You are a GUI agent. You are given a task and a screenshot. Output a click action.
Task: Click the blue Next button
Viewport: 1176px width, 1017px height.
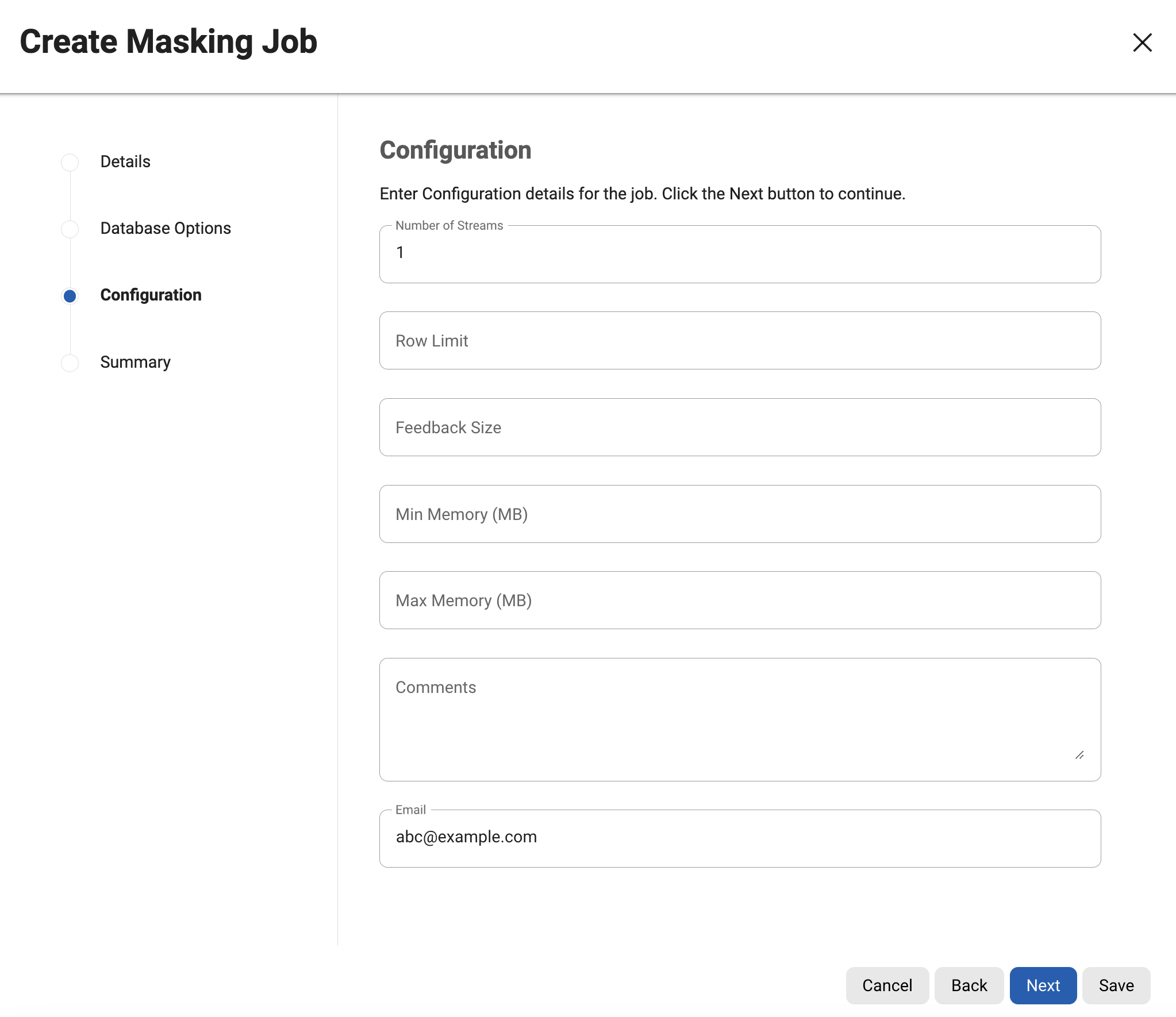tap(1043, 985)
